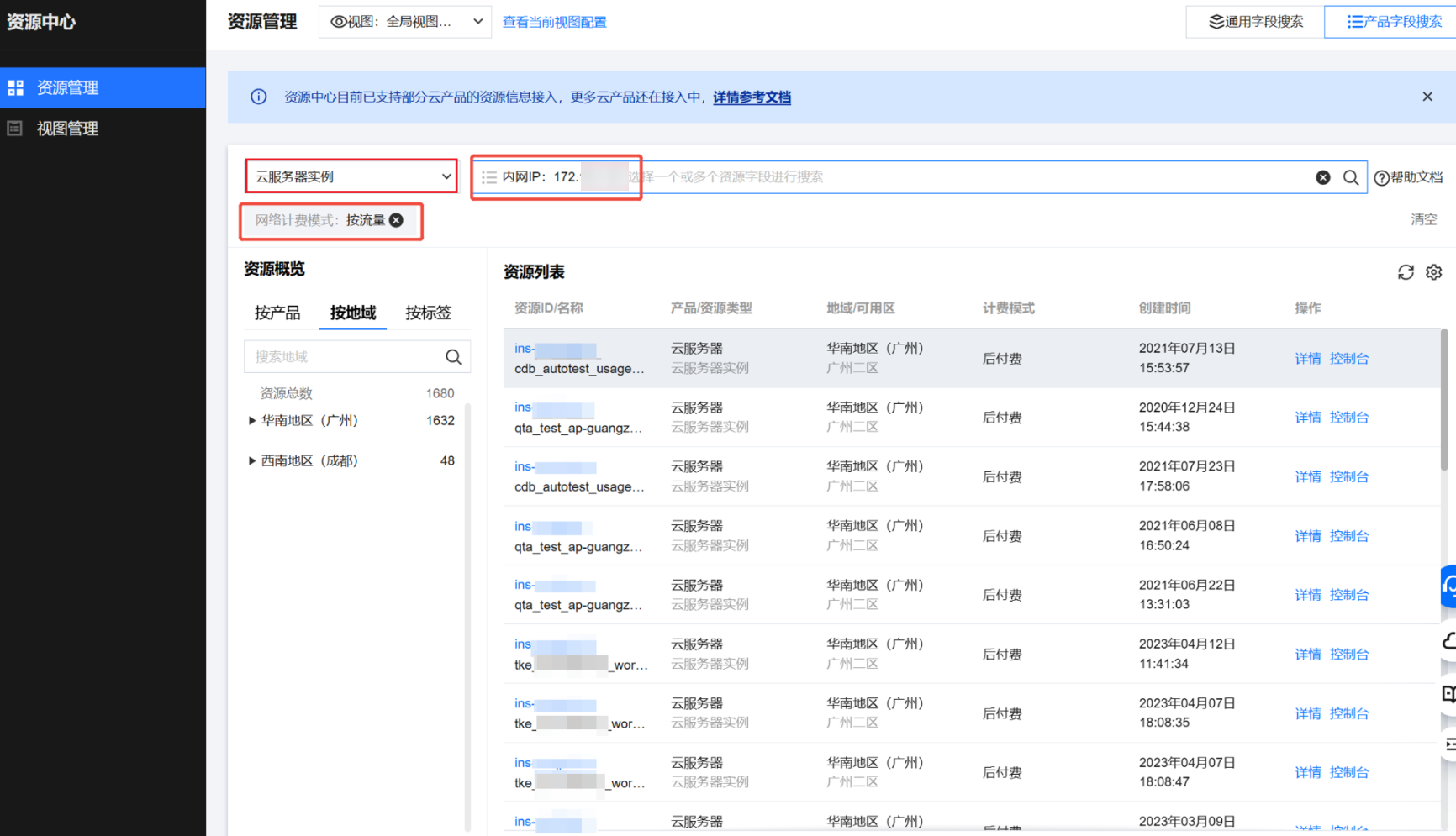Switch to the 按产品 tab

coord(277,313)
